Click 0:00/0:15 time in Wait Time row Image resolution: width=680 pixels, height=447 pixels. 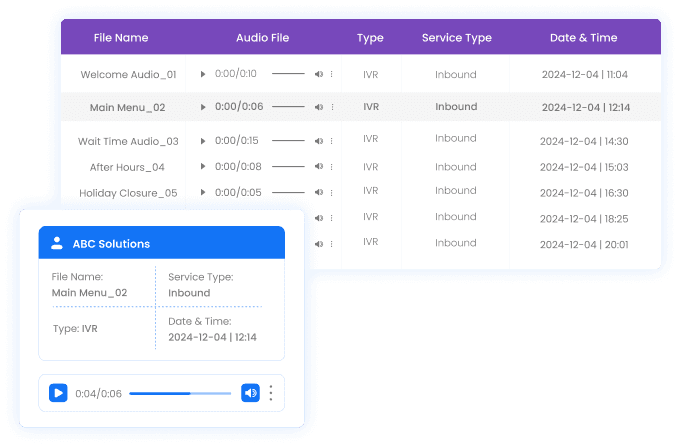[236, 140]
